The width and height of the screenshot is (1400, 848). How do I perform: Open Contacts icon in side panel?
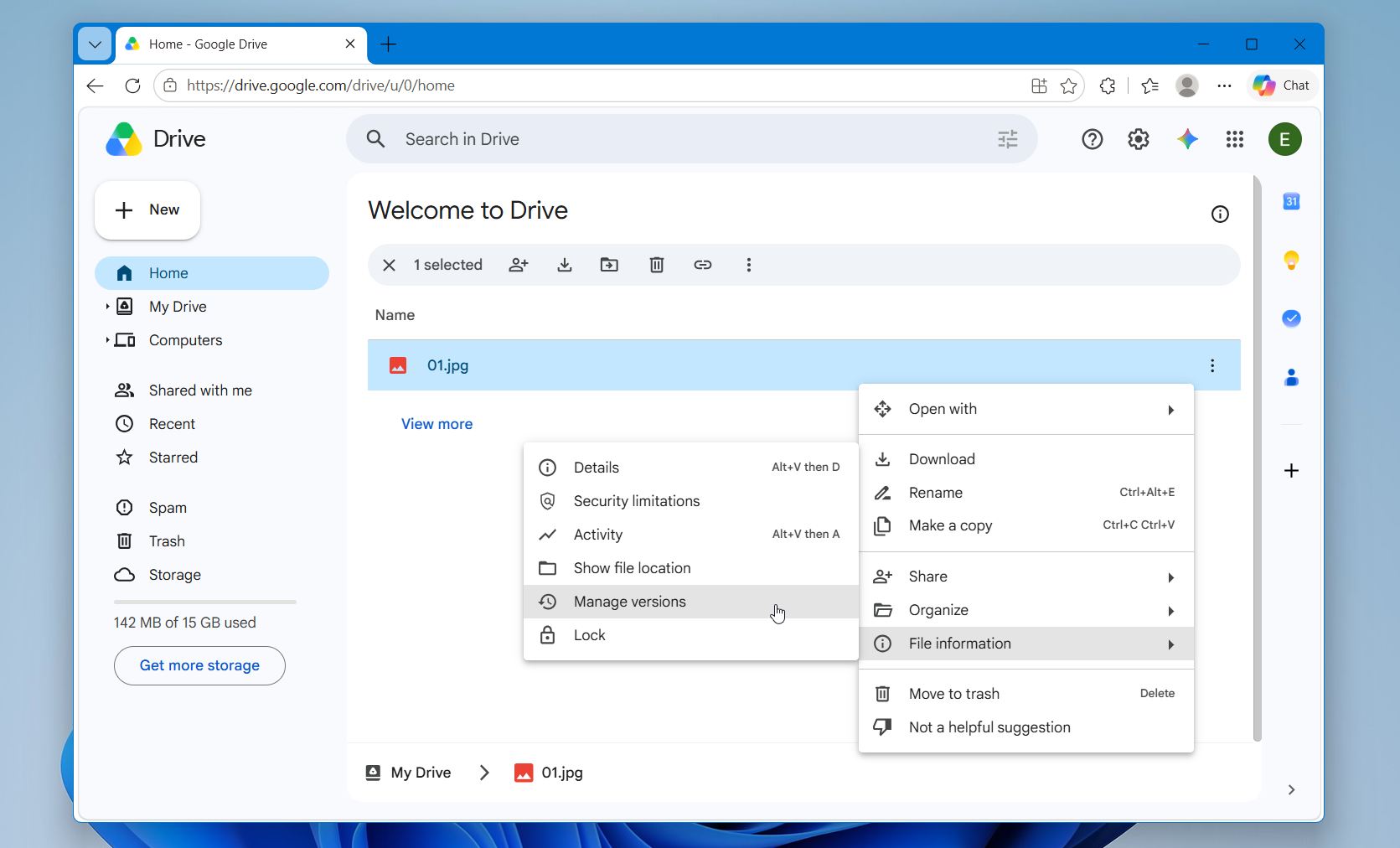tap(1292, 378)
